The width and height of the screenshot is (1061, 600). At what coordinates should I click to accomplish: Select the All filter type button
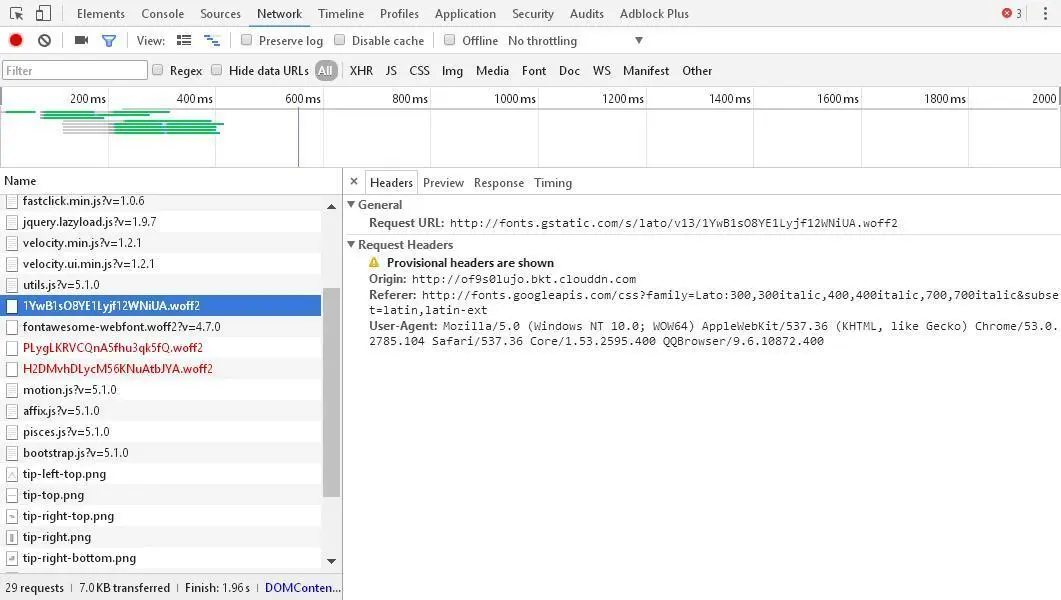pos(325,70)
